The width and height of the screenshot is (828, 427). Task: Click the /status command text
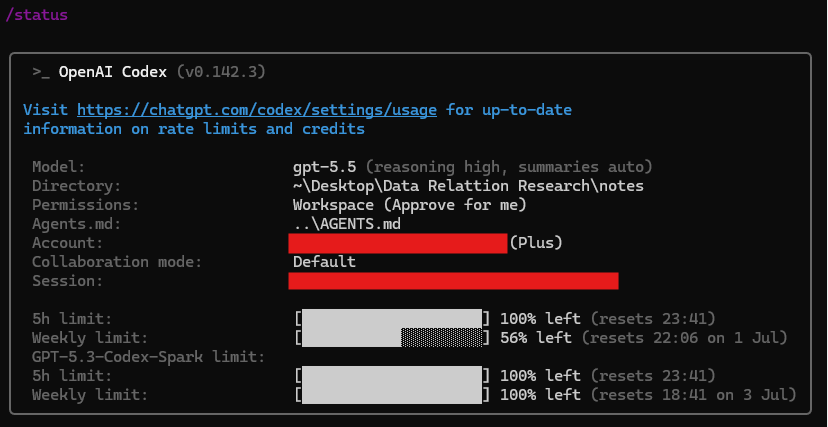click(36, 14)
